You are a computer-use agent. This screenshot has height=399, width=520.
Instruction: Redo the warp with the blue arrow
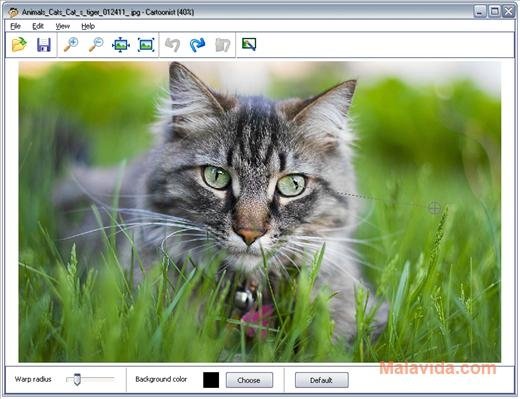coord(197,45)
